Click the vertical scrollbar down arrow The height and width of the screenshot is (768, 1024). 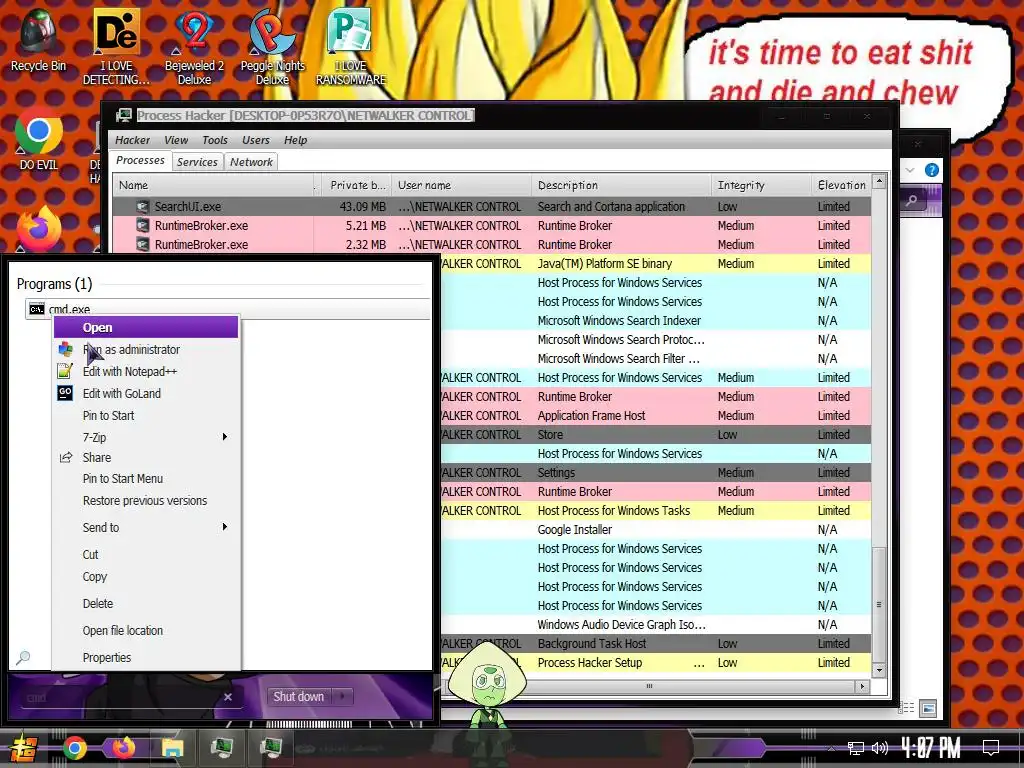pyautogui.click(x=879, y=670)
